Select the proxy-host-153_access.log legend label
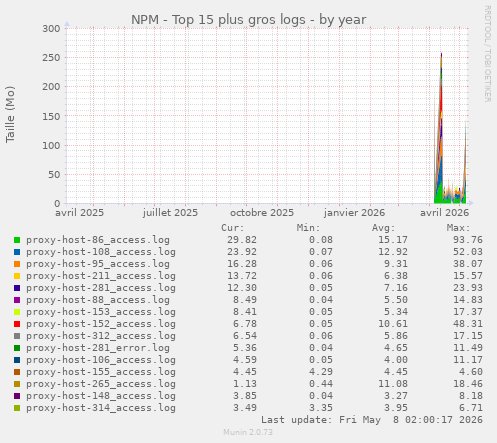The image size is (497, 443). pos(101,312)
